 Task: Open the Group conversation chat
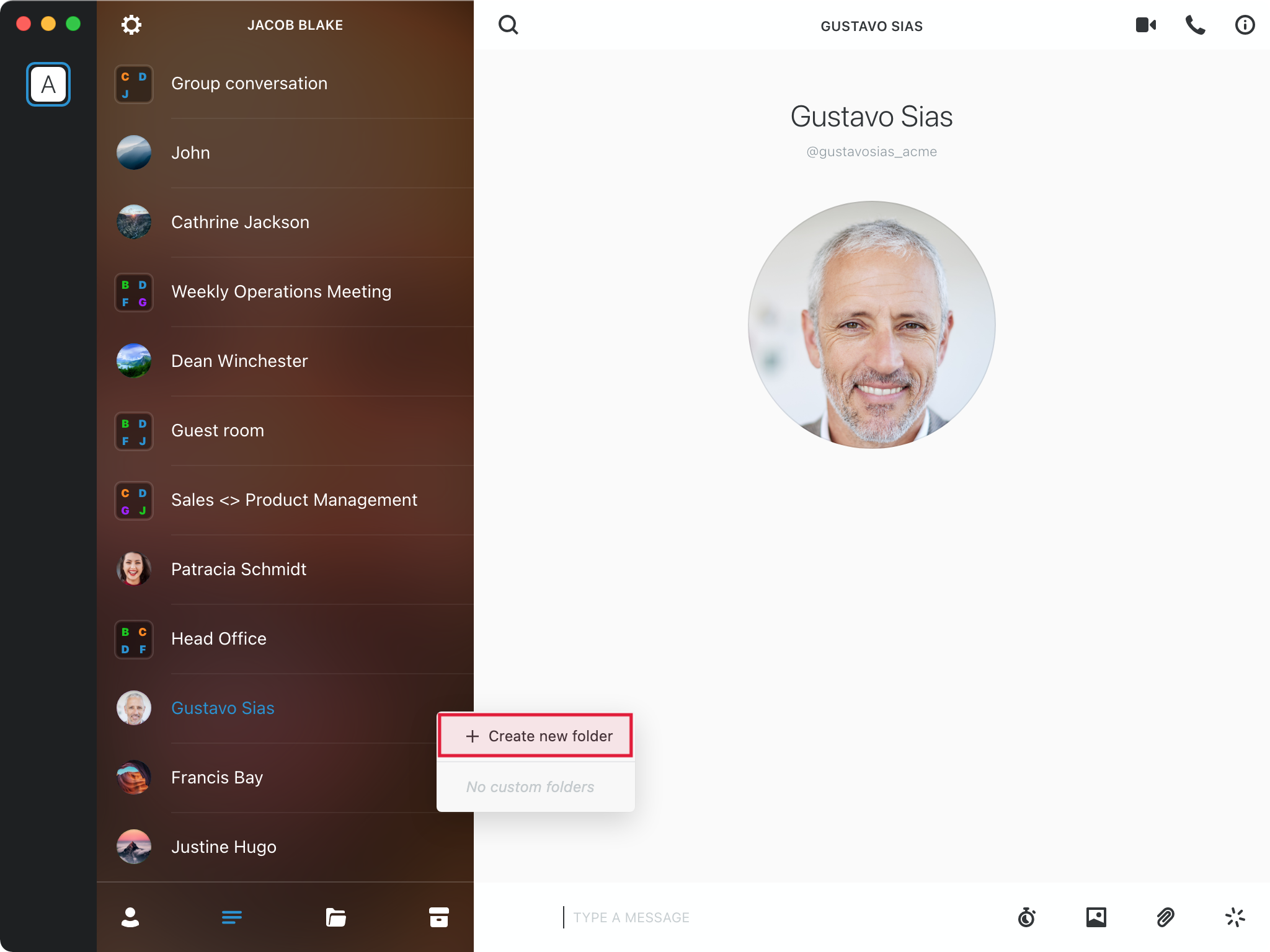tap(285, 84)
